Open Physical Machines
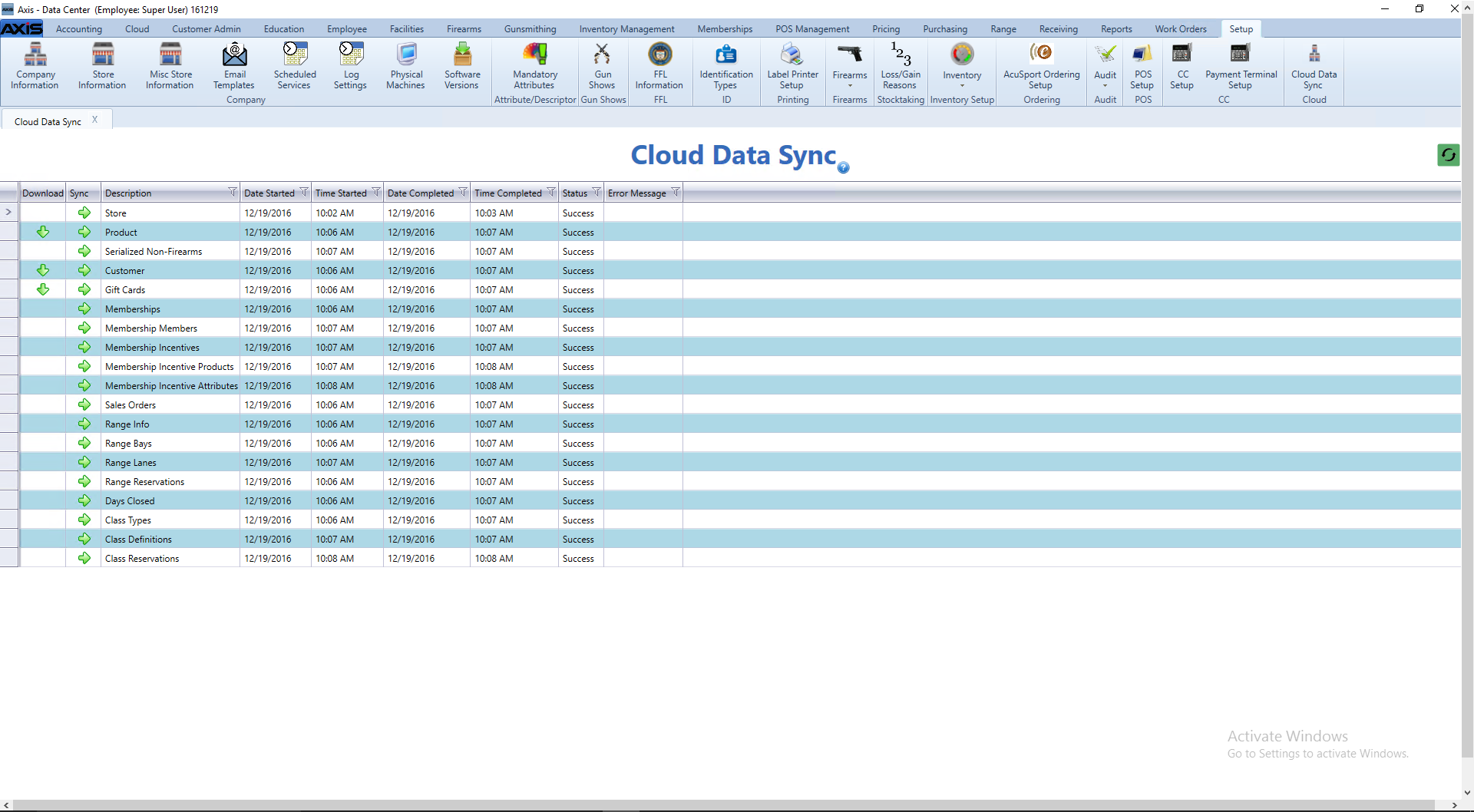 (x=406, y=66)
